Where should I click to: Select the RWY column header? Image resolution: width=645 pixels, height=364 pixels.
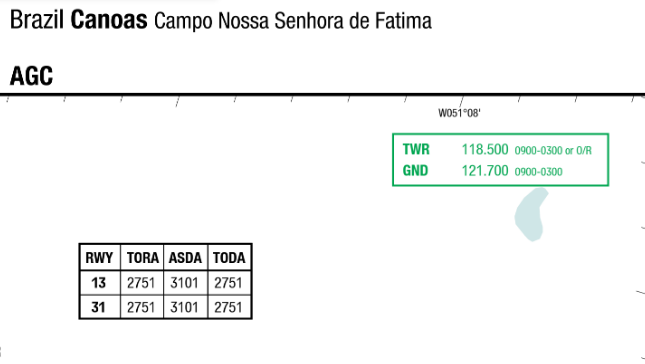pos(99,258)
